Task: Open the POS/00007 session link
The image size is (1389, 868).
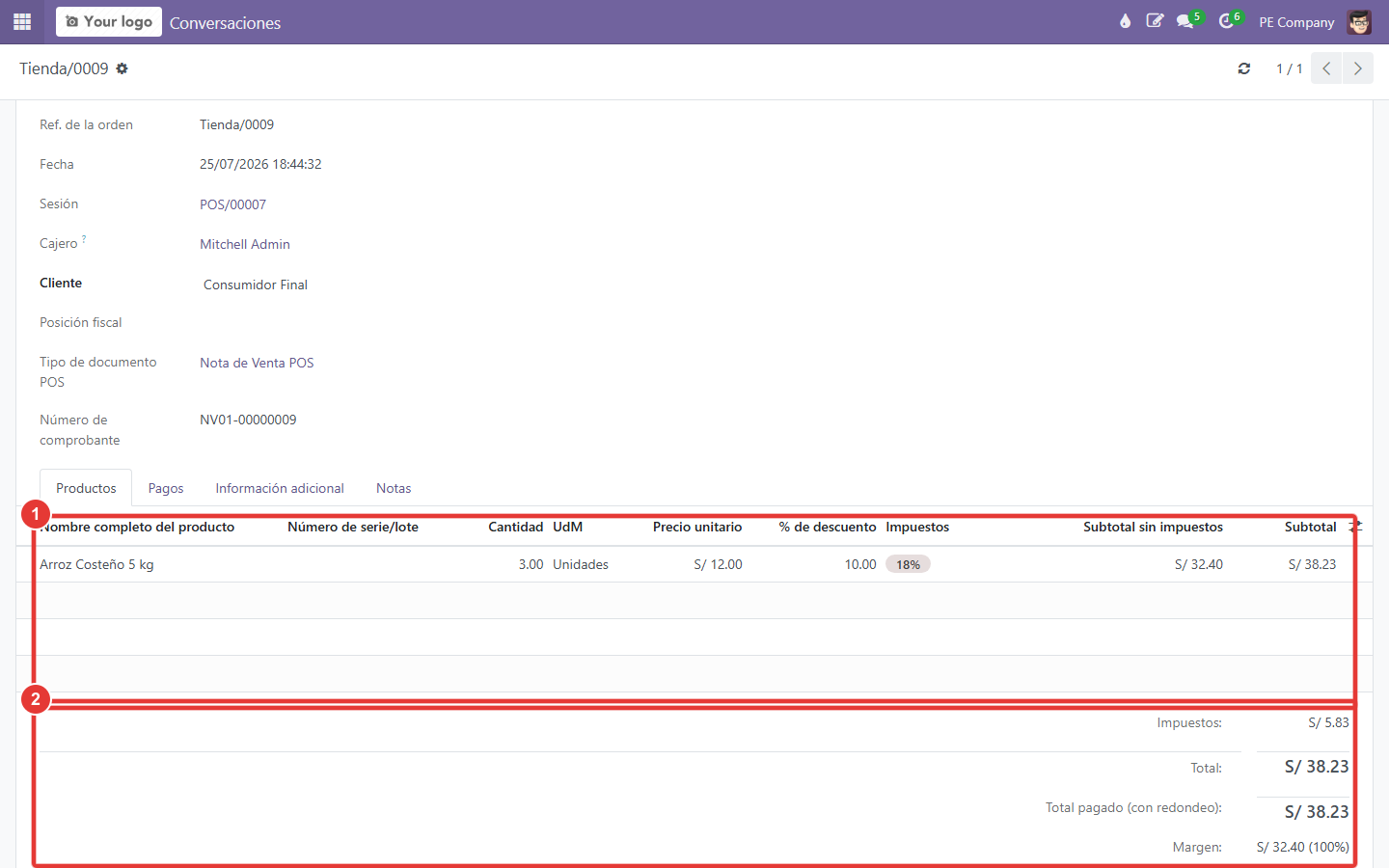Action: click(x=232, y=204)
